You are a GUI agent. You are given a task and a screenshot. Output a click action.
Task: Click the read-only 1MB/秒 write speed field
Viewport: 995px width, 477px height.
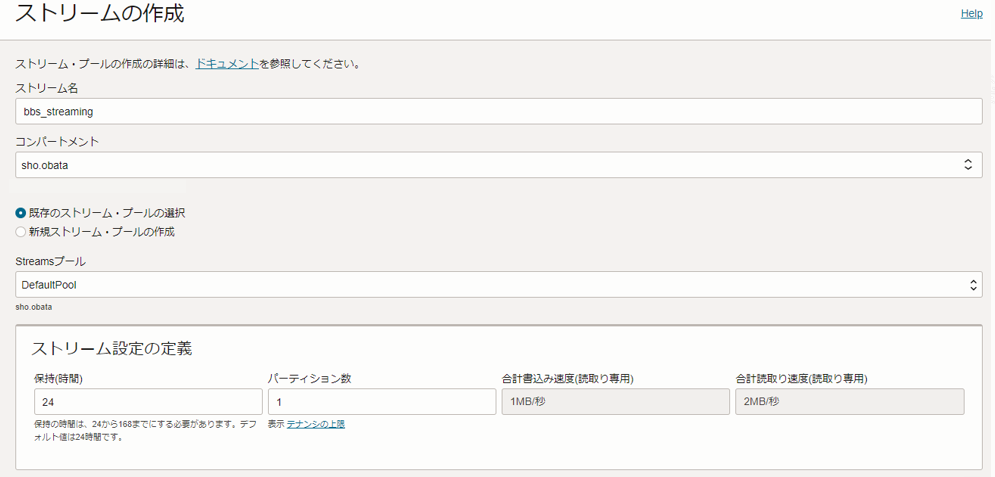pos(616,402)
